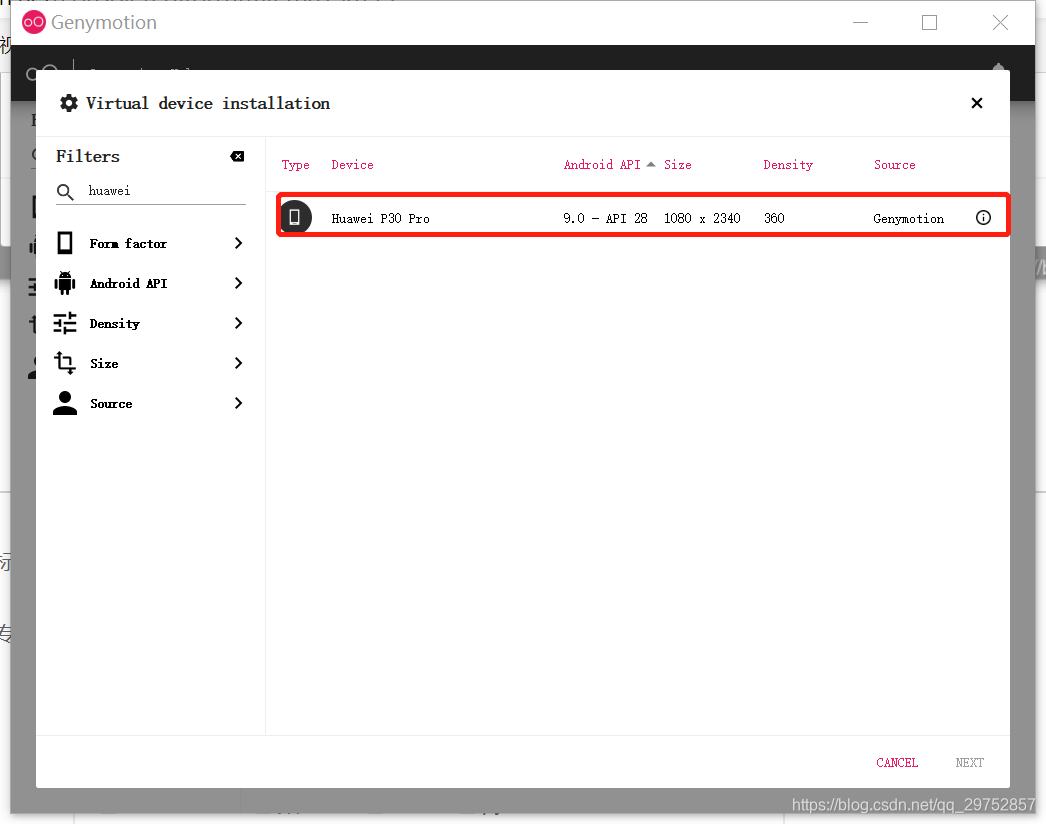Sort the list by Device column
Screen dimensions: 1046x824
352,165
